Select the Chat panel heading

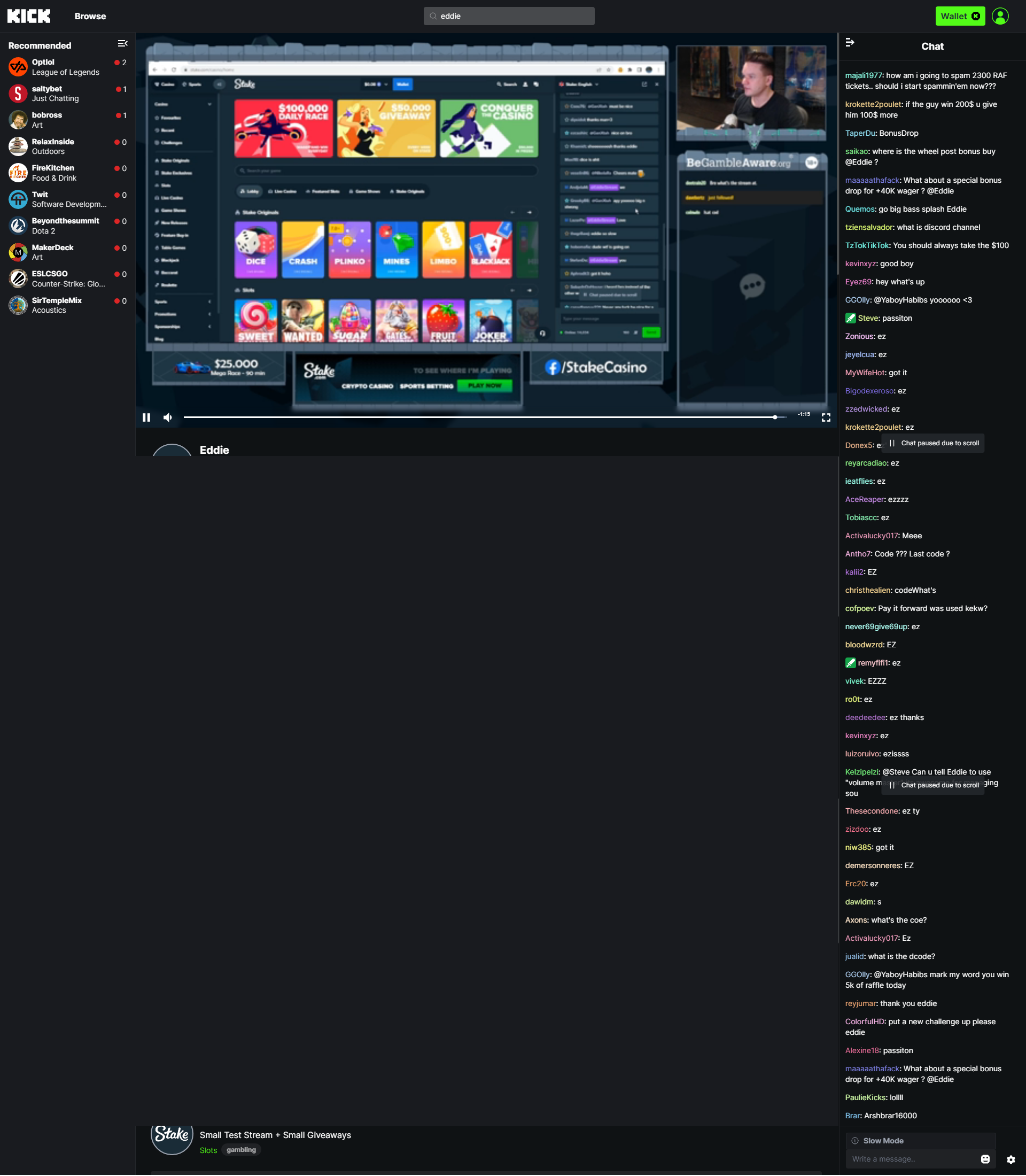pos(932,47)
